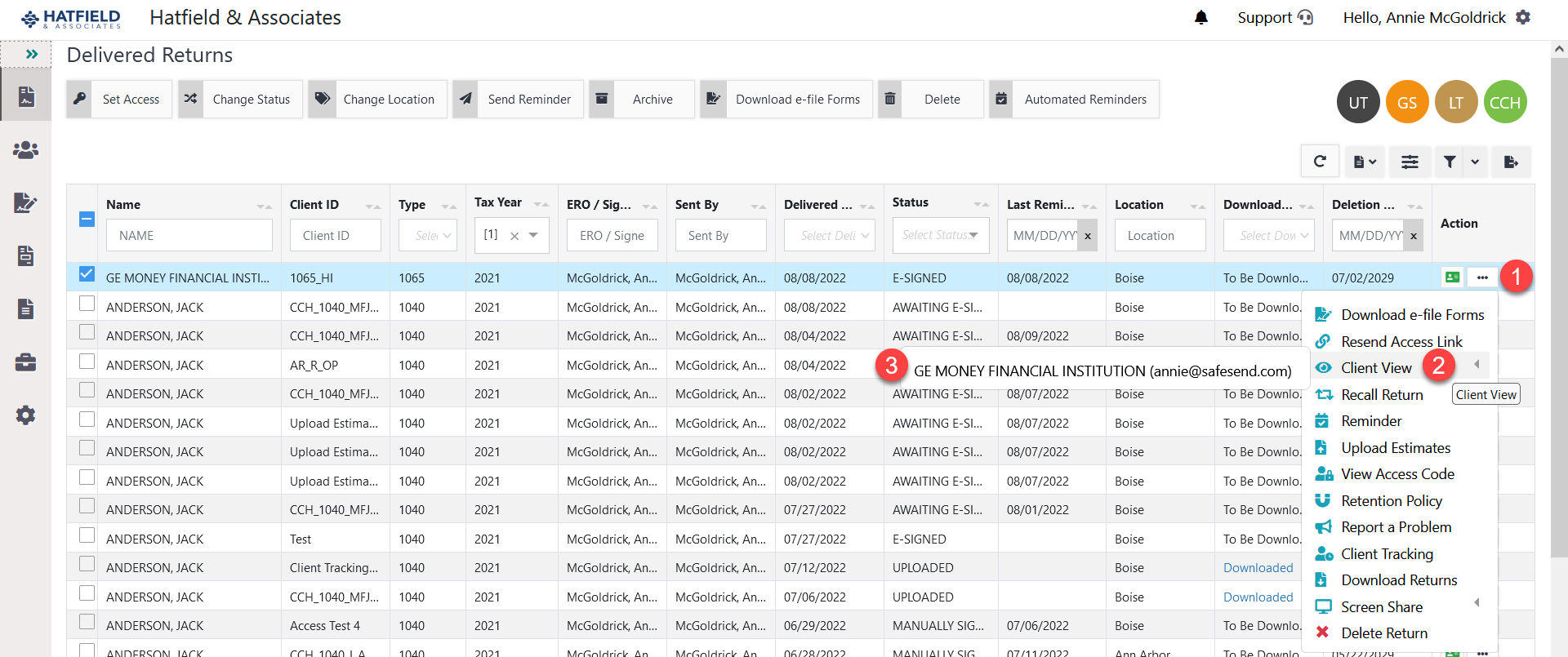Apply the filter funnel icon
1568x657 pixels.
click(1449, 162)
